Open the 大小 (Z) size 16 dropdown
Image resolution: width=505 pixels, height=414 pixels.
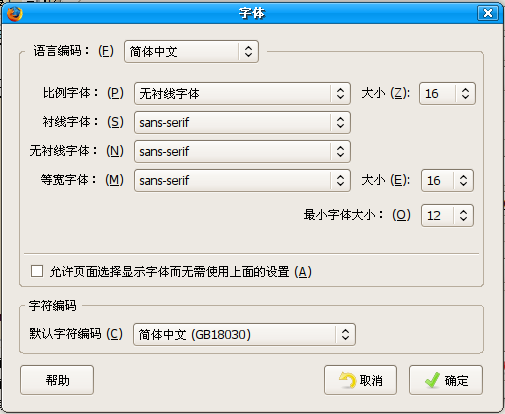(447, 93)
